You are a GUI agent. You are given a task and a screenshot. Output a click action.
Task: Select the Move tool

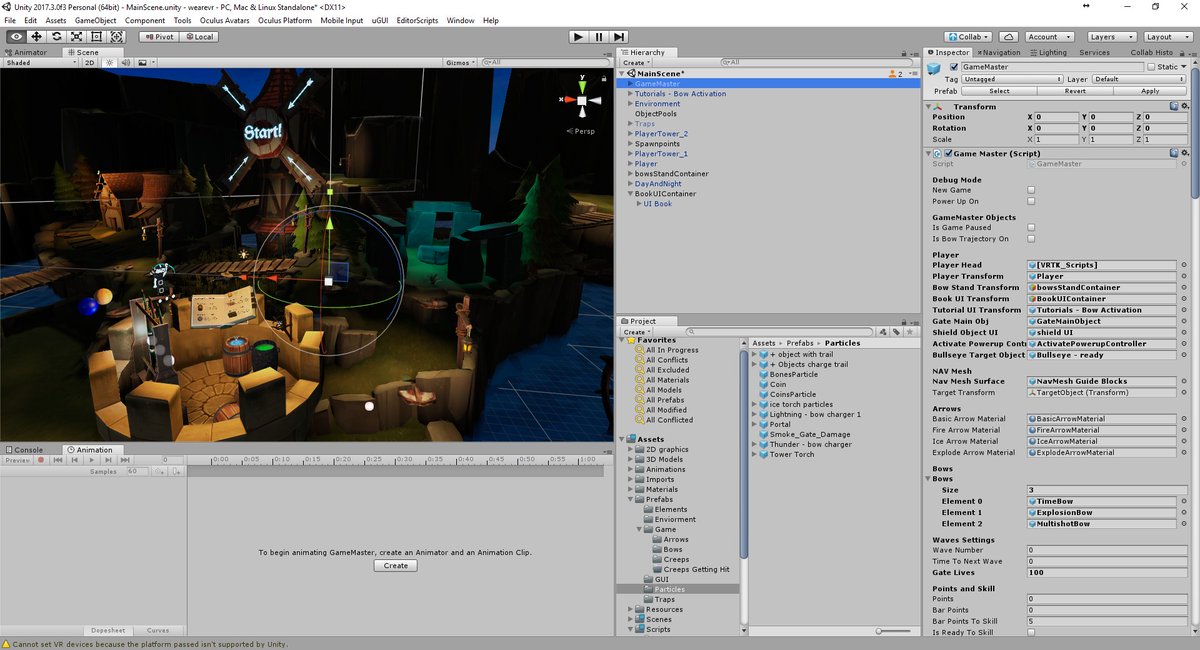(x=36, y=36)
